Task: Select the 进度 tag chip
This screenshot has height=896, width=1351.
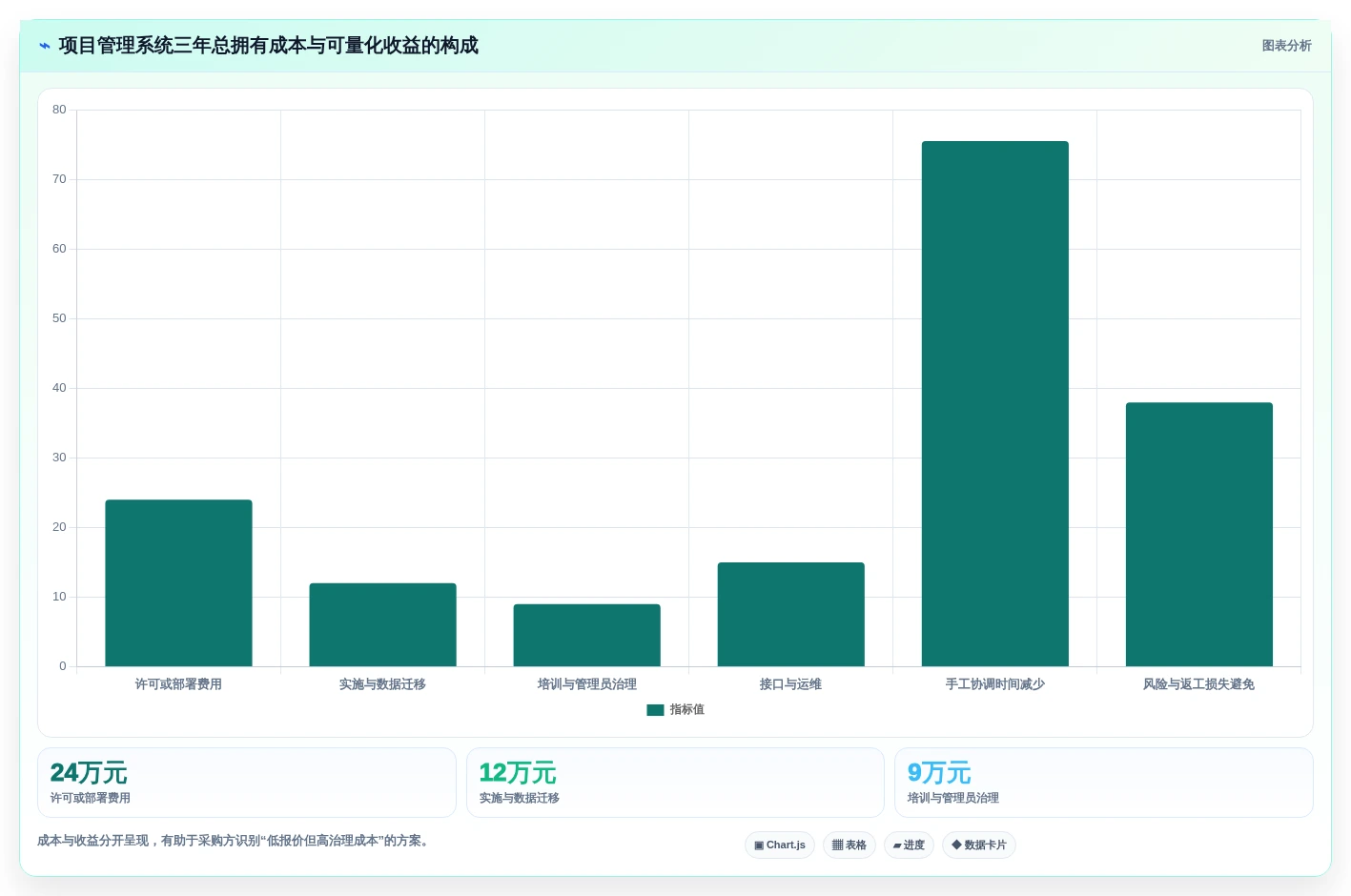Action: [909, 845]
